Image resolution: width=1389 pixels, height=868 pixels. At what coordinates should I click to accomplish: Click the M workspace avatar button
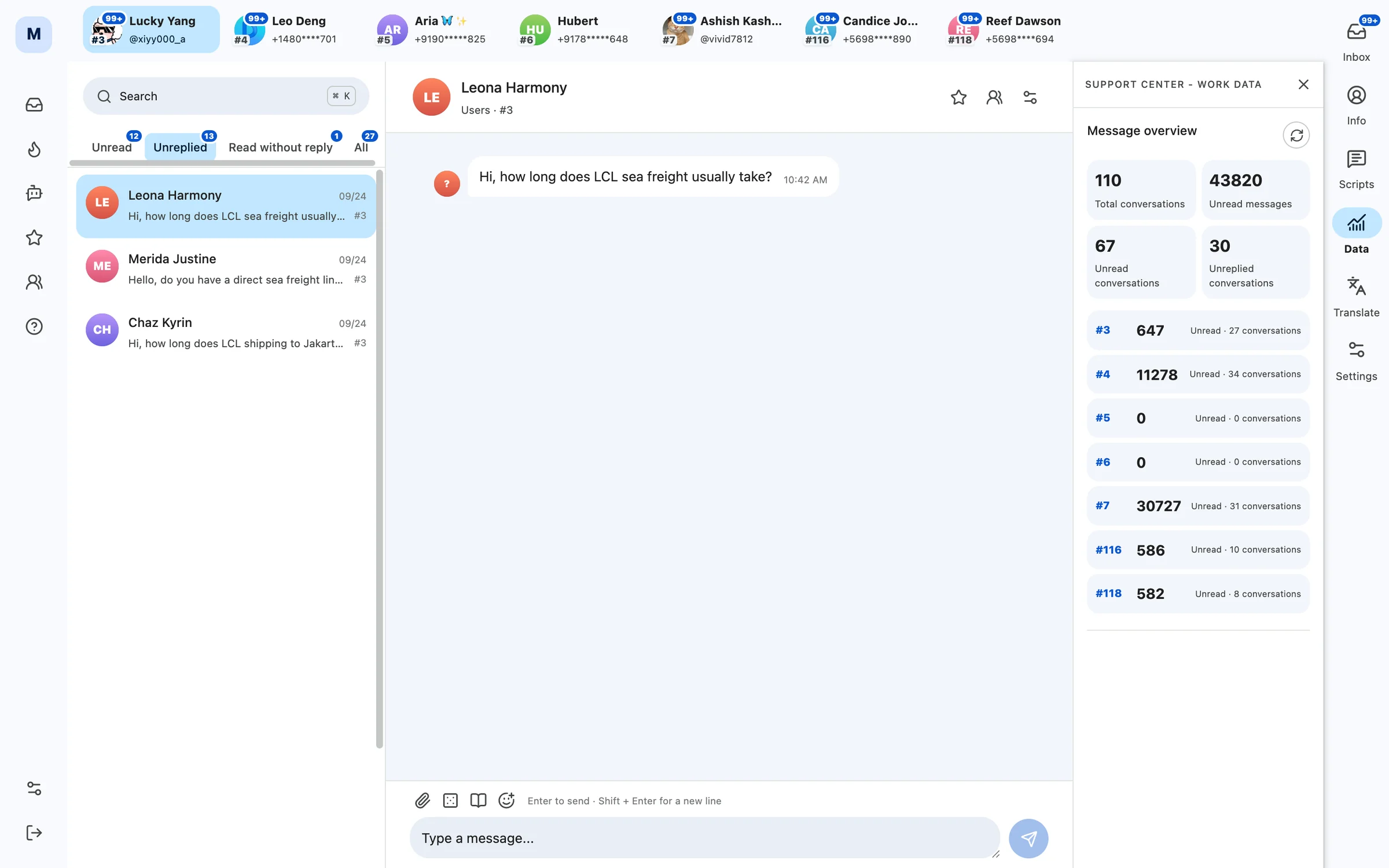pyautogui.click(x=34, y=34)
